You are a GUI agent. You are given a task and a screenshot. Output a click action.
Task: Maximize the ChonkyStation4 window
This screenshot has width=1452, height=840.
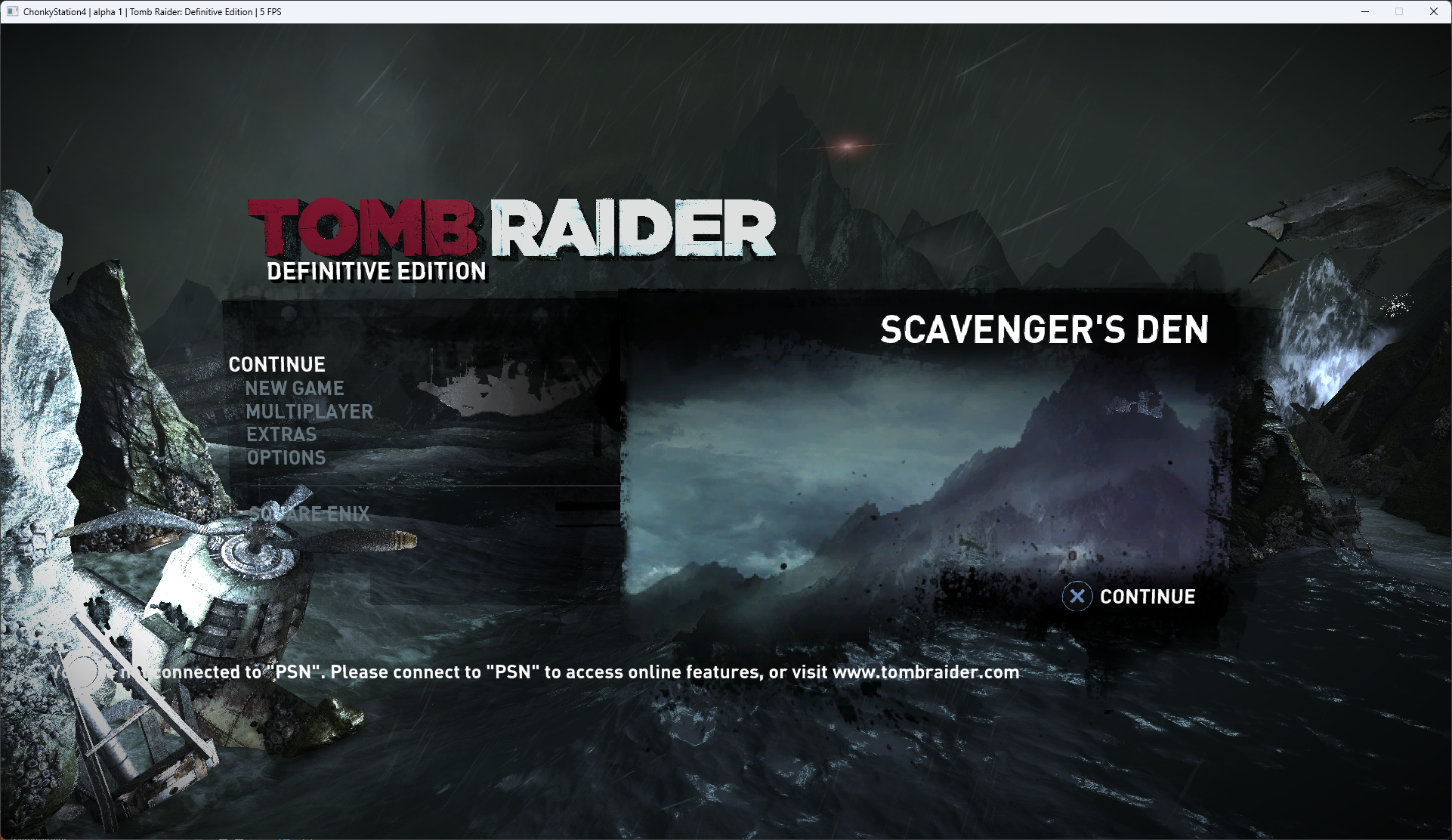(x=1399, y=11)
